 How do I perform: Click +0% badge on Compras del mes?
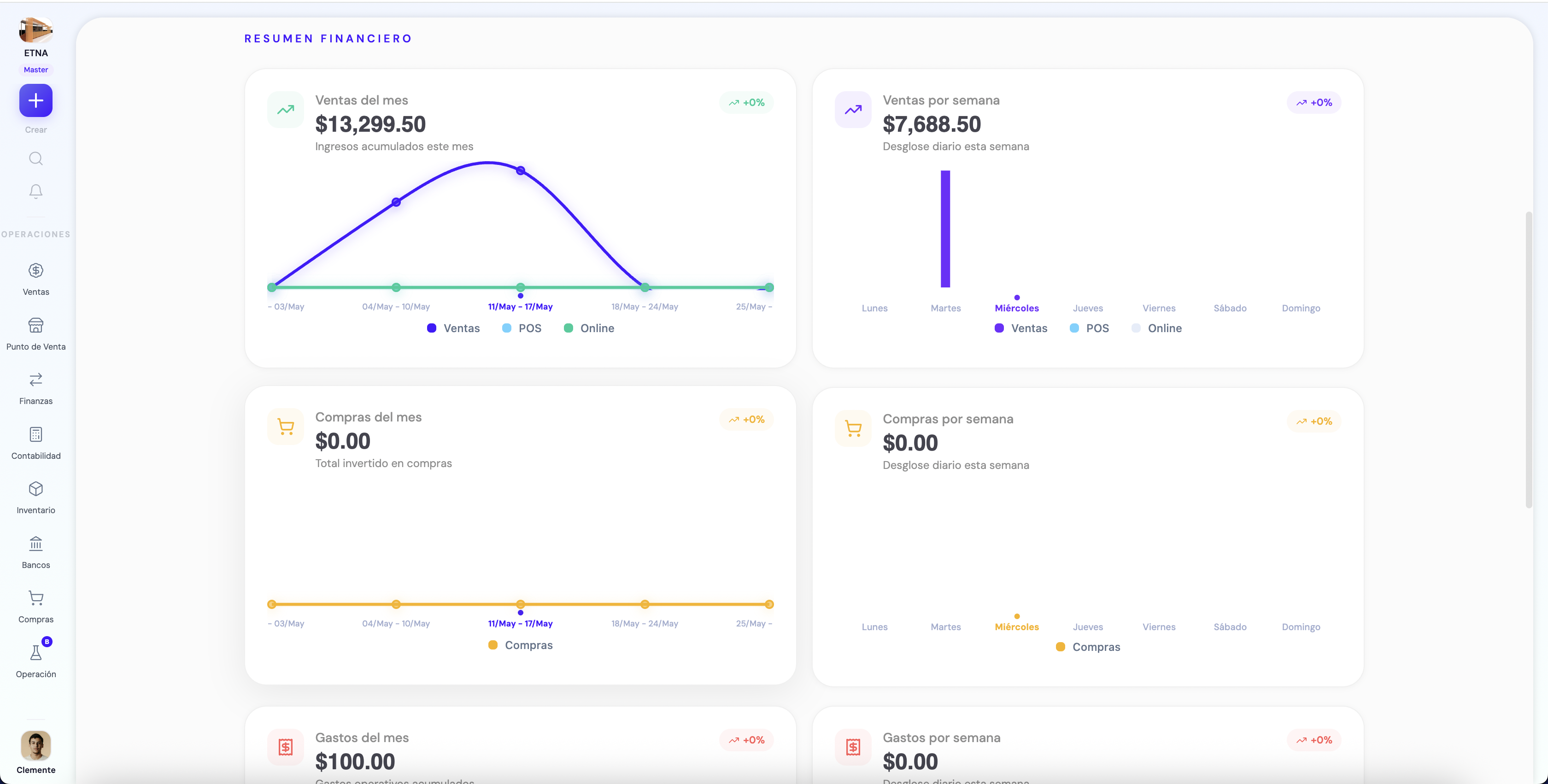click(x=746, y=419)
